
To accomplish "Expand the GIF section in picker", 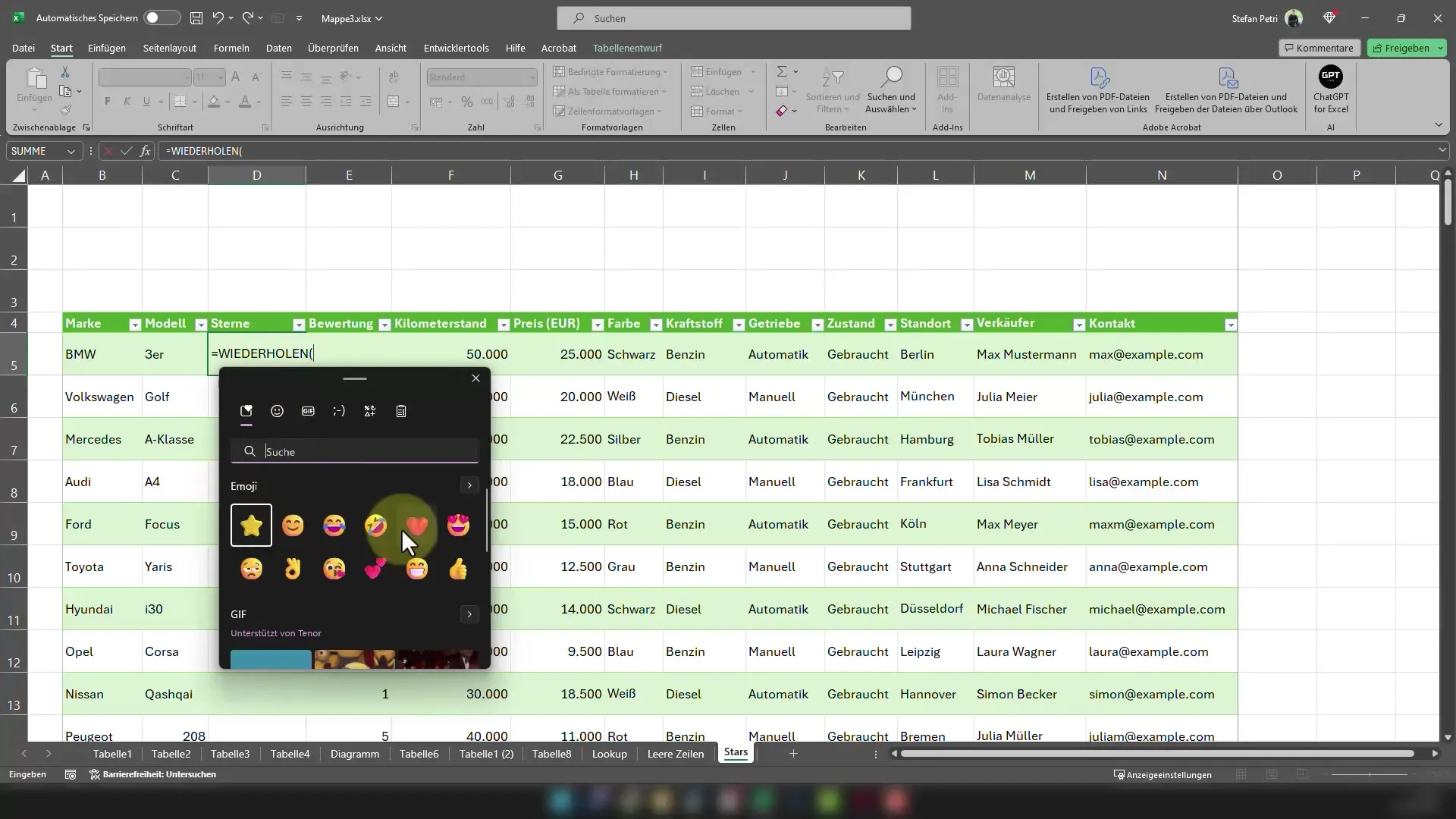I will [469, 614].
